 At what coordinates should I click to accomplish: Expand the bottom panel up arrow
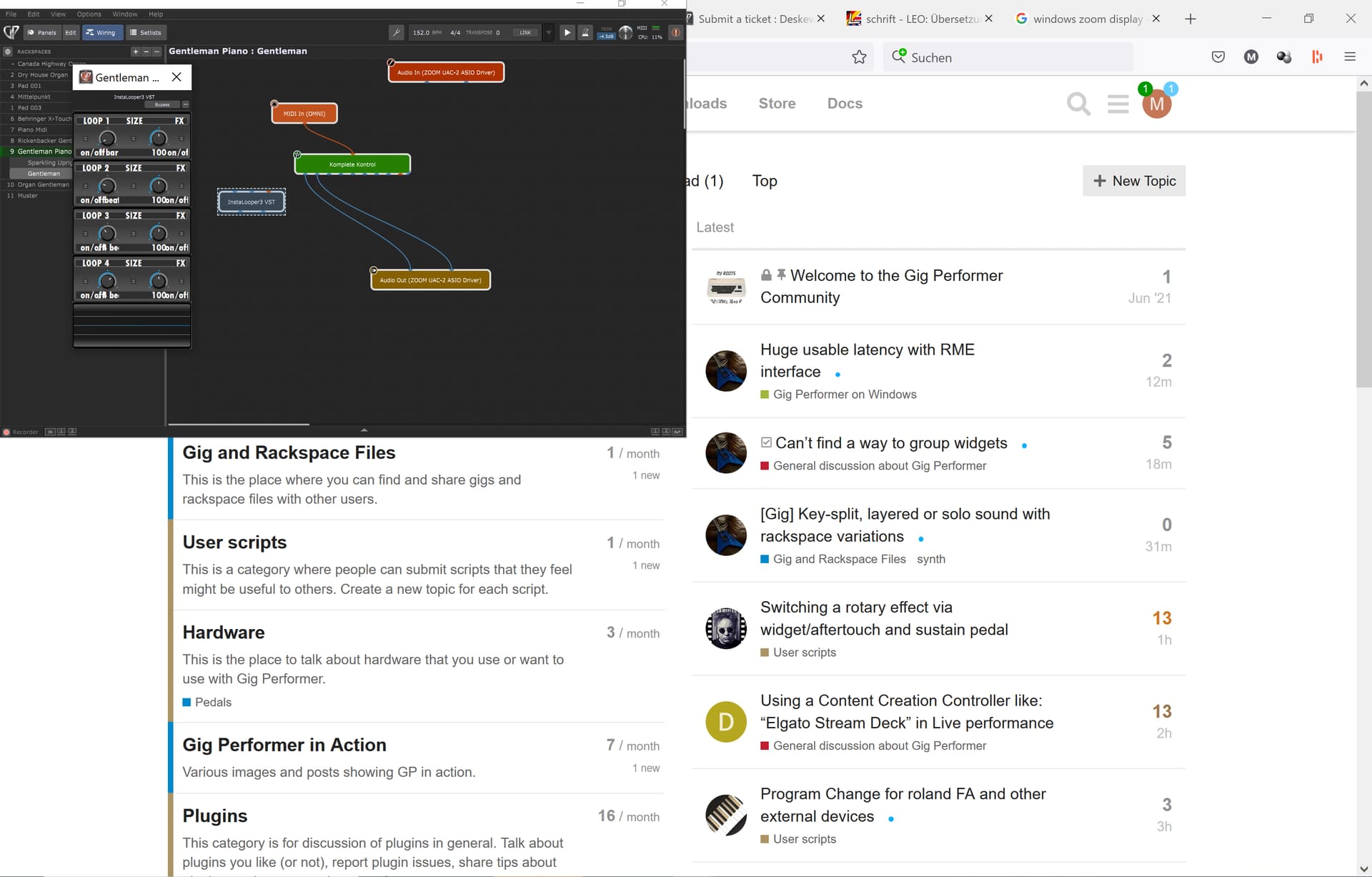click(x=364, y=430)
